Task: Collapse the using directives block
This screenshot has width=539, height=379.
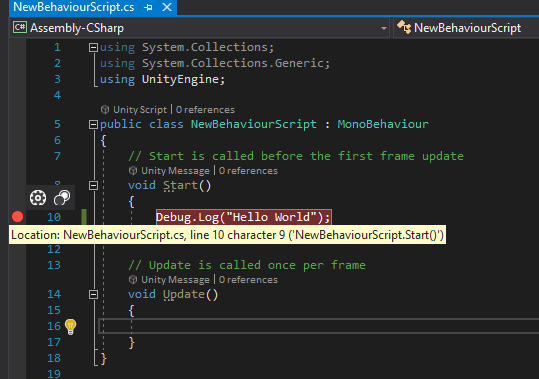Action: pos(93,47)
